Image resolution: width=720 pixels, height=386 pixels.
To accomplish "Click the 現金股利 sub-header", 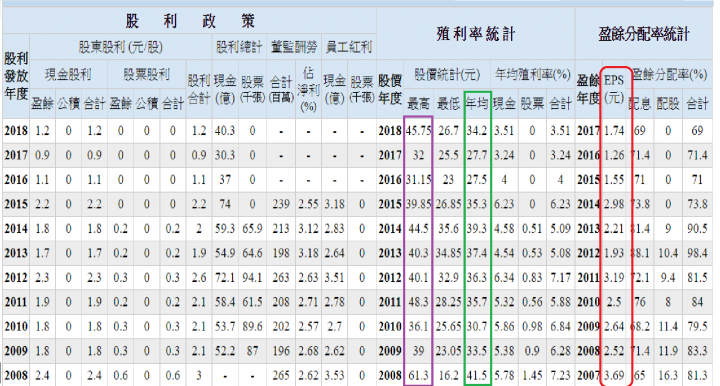I will [68, 74].
